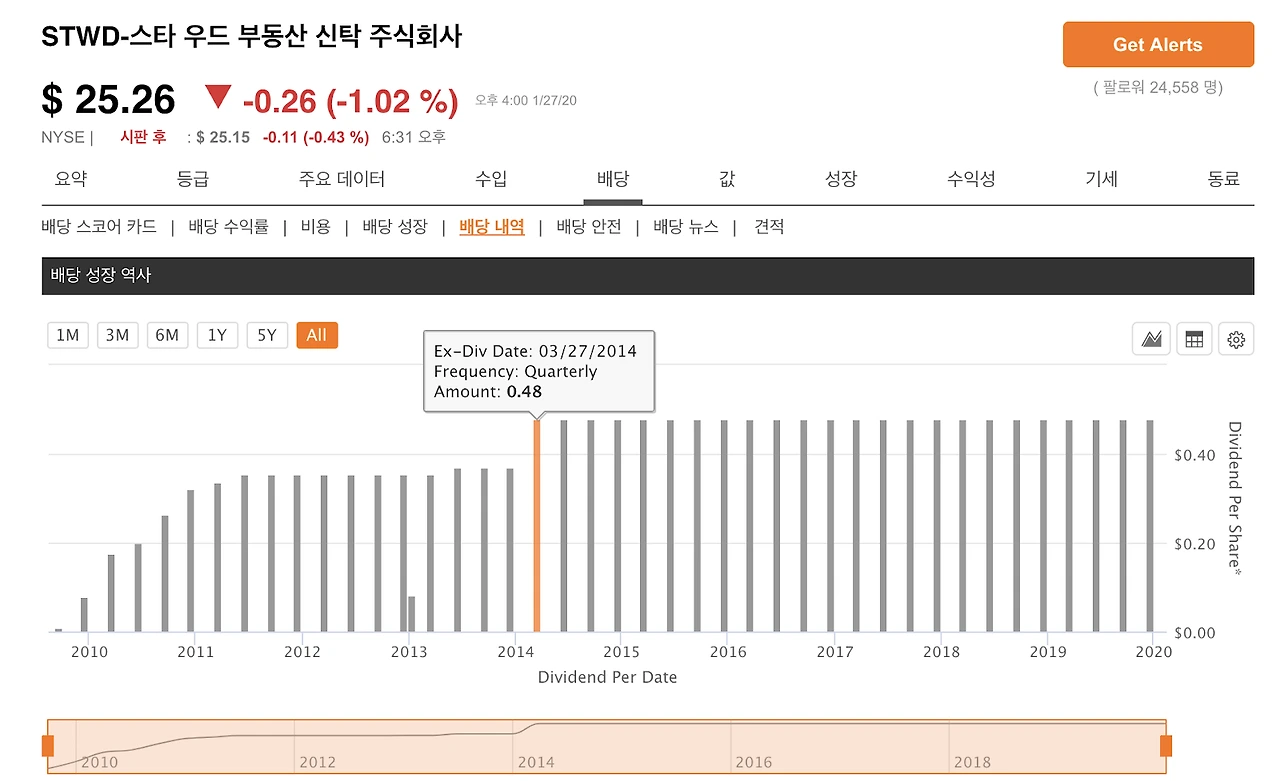The image size is (1280, 781).
Task: Select the 6M time range
Action: tap(167, 335)
